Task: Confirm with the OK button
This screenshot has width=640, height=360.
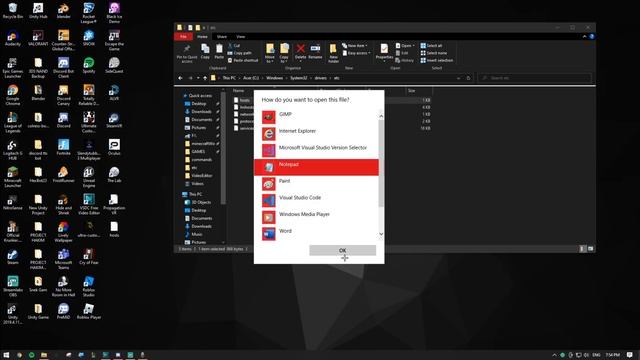Action: [342, 250]
